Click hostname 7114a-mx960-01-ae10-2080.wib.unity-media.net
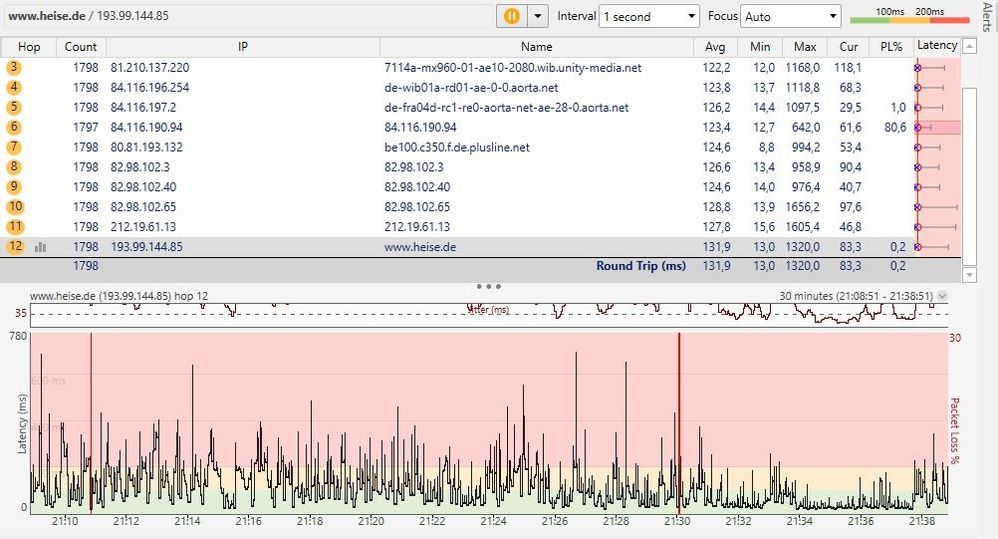Screen dimensions: 998x539 point(512,67)
